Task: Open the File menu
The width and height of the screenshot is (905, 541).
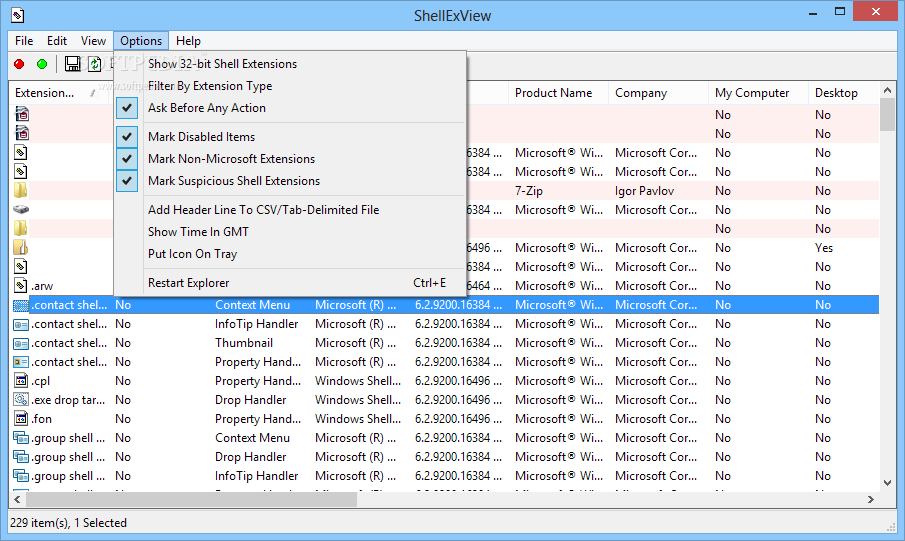Action: 24,41
